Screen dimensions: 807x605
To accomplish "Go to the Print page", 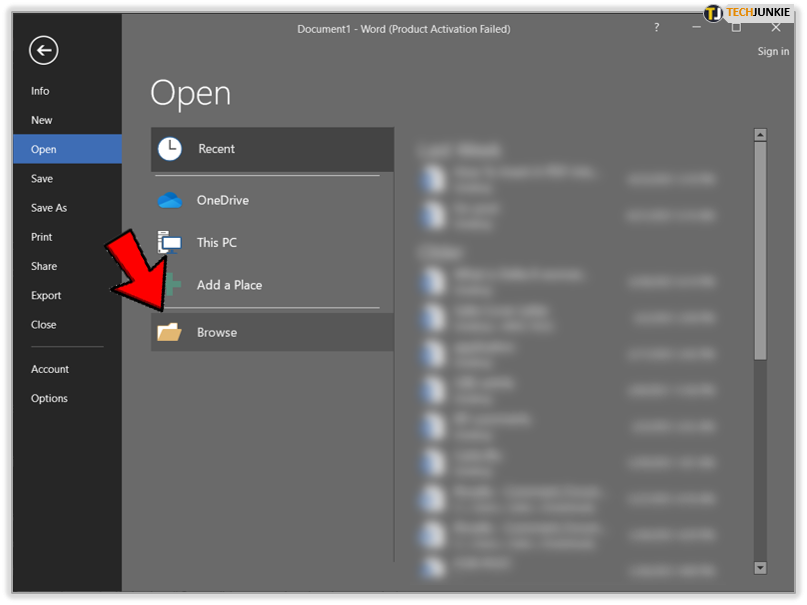I will coord(42,237).
